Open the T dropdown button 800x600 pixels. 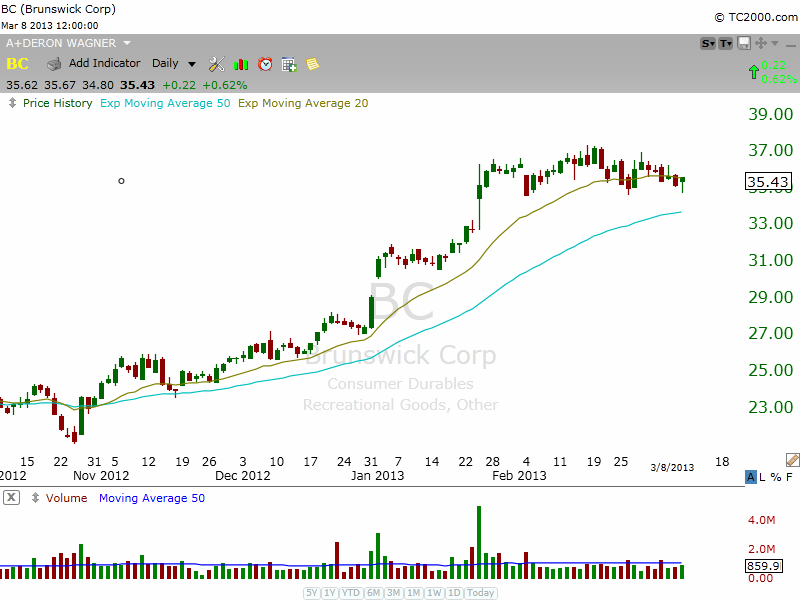(726, 43)
